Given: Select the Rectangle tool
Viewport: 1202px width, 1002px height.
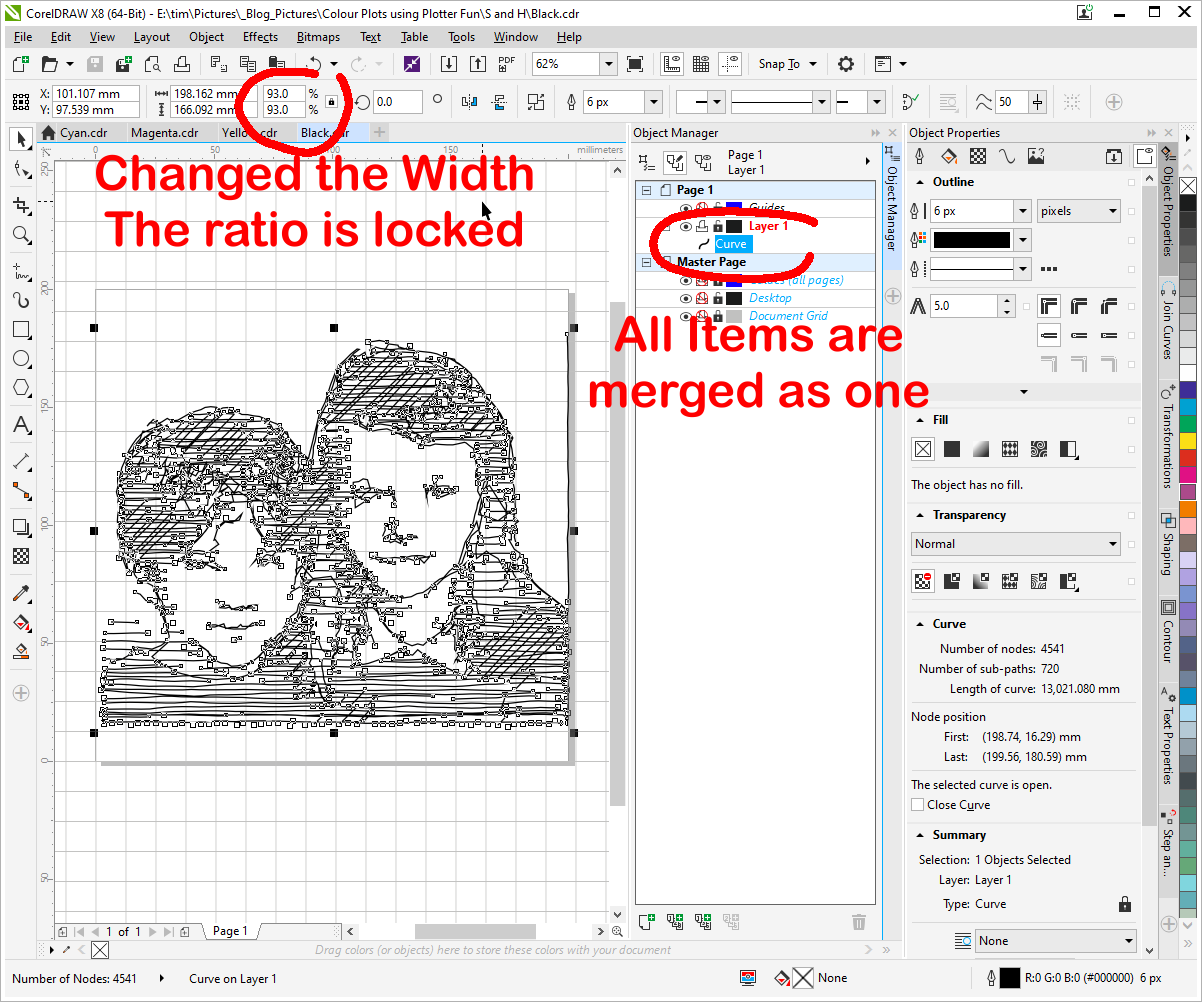Looking at the screenshot, I should pos(21,330).
